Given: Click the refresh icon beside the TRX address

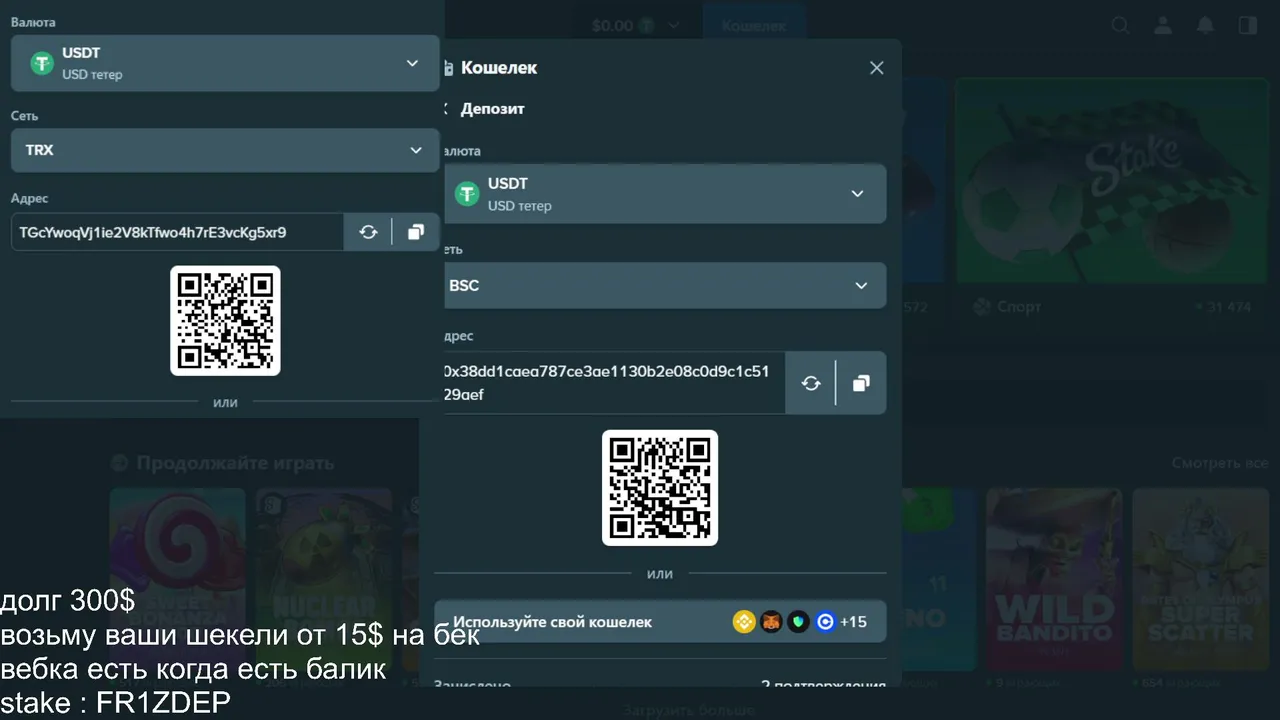Looking at the screenshot, I should coord(368,232).
